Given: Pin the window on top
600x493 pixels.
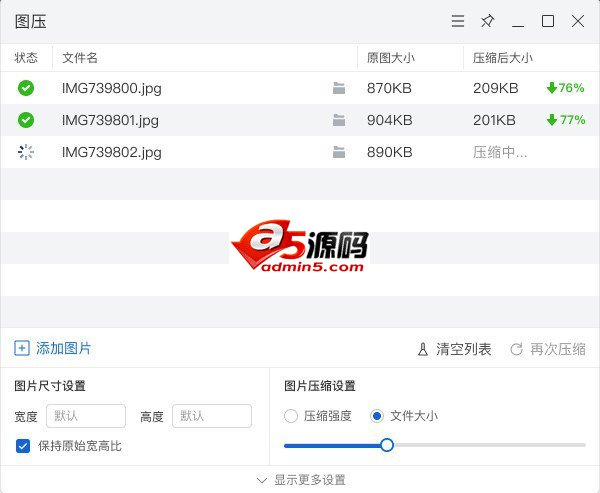Looking at the screenshot, I should (x=488, y=21).
